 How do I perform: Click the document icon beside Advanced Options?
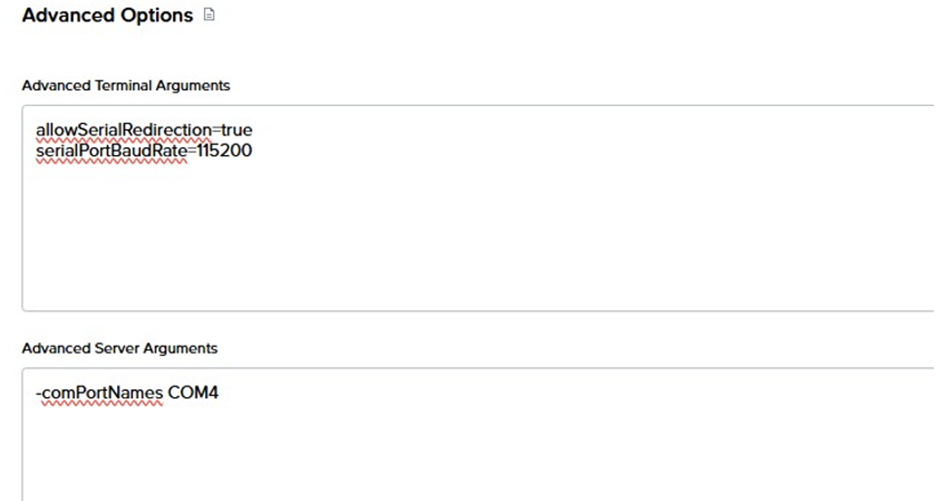208,17
